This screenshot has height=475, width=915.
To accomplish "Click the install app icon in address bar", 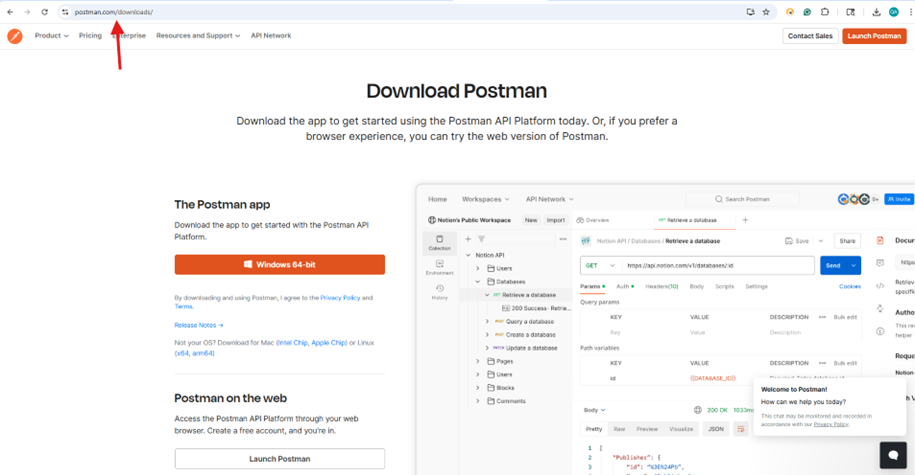I will click(750, 12).
